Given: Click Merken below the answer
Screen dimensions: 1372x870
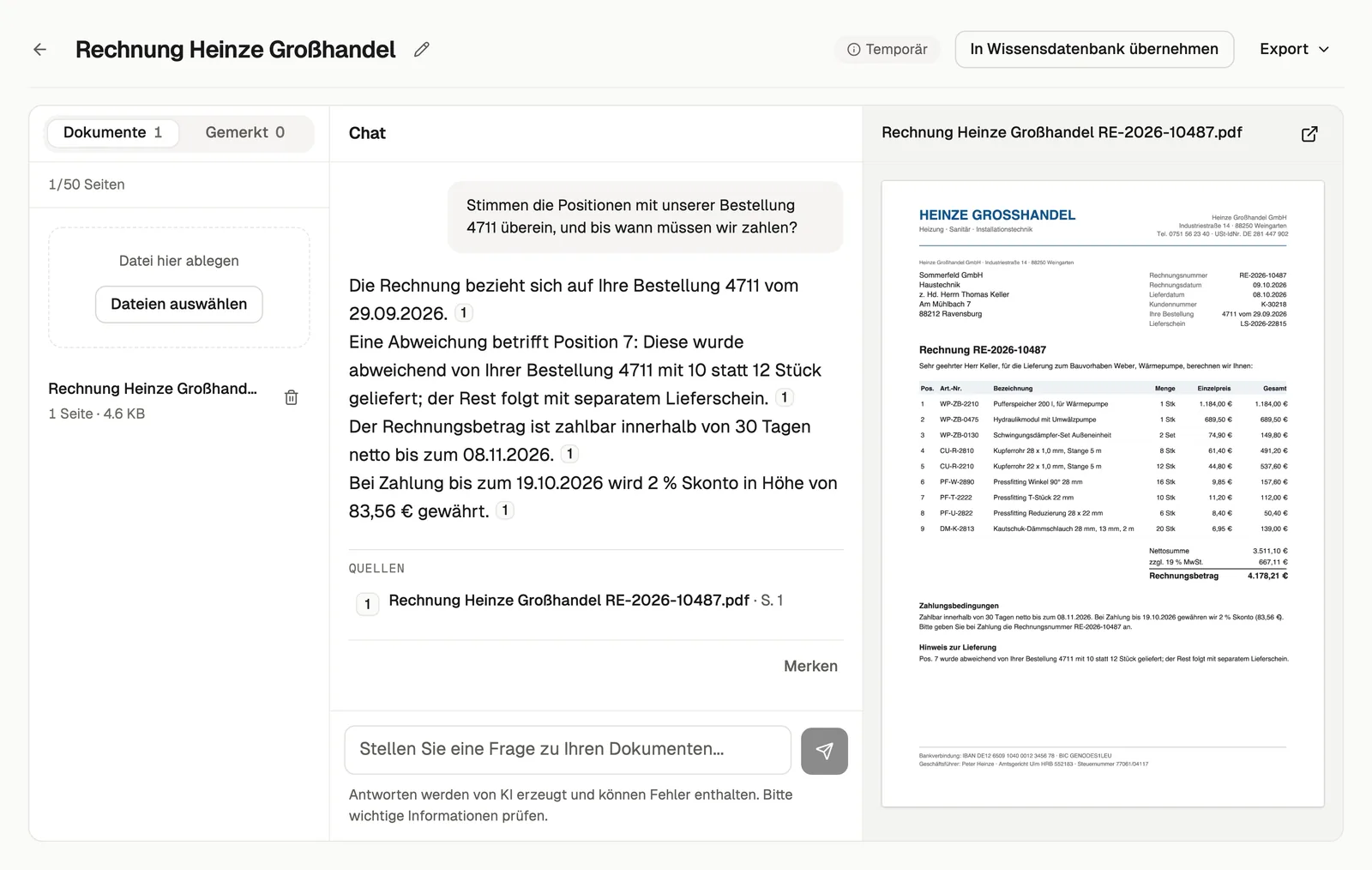Looking at the screenshot, I should tap(810, 666).
